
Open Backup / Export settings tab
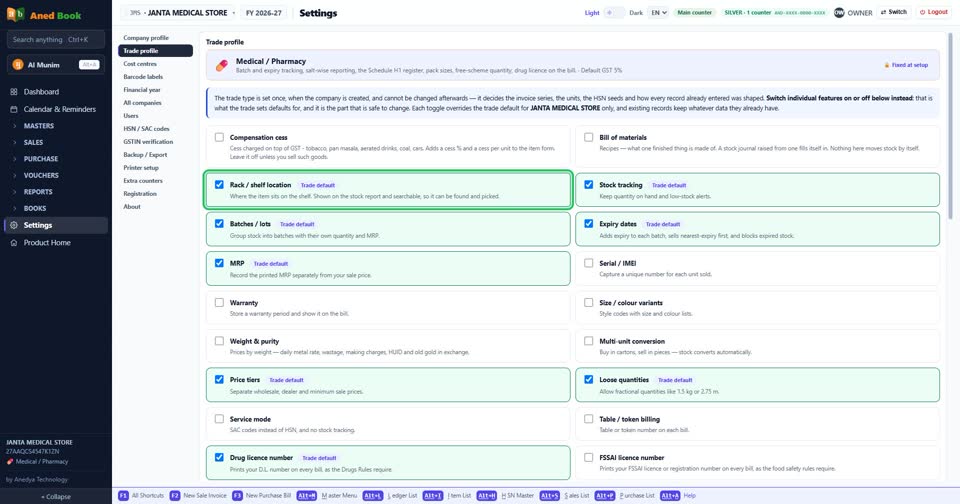155,154
